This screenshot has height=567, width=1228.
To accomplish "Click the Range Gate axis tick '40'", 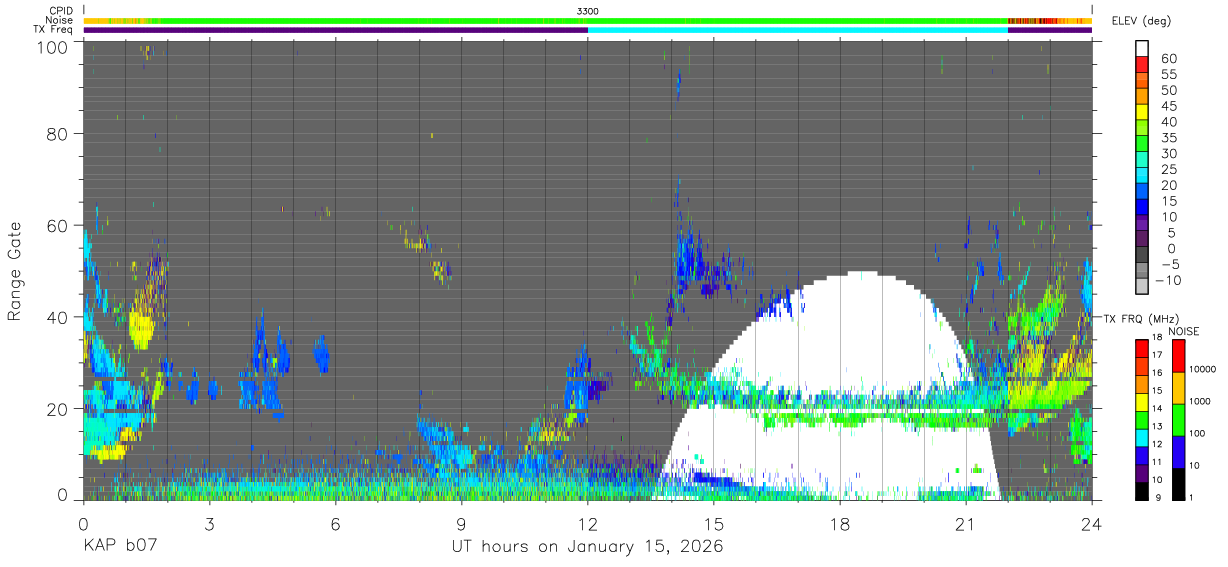I will (58, 317).
